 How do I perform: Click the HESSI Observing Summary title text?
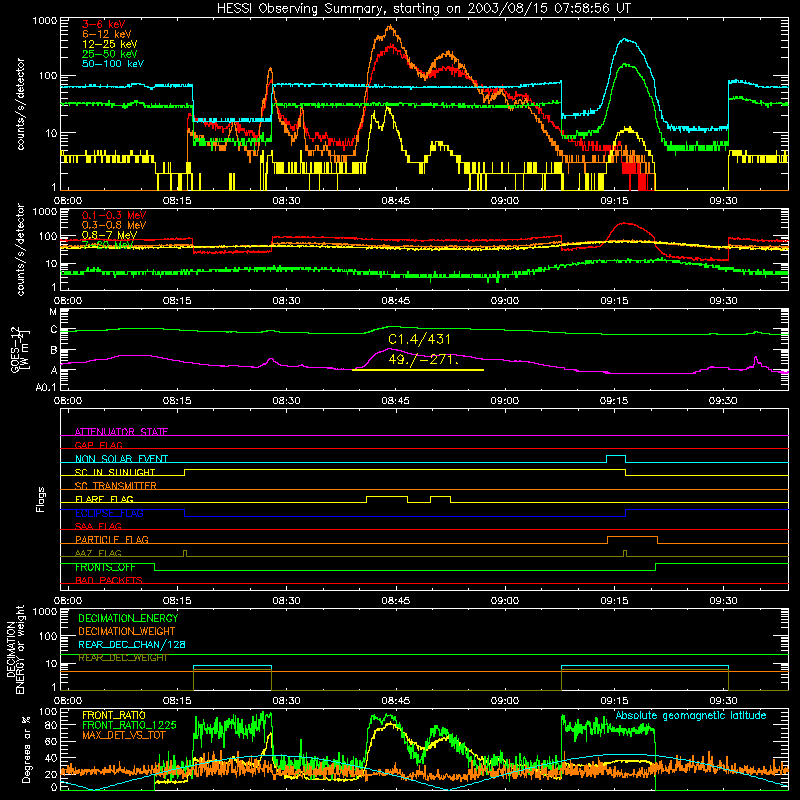[x=424, y=9]
